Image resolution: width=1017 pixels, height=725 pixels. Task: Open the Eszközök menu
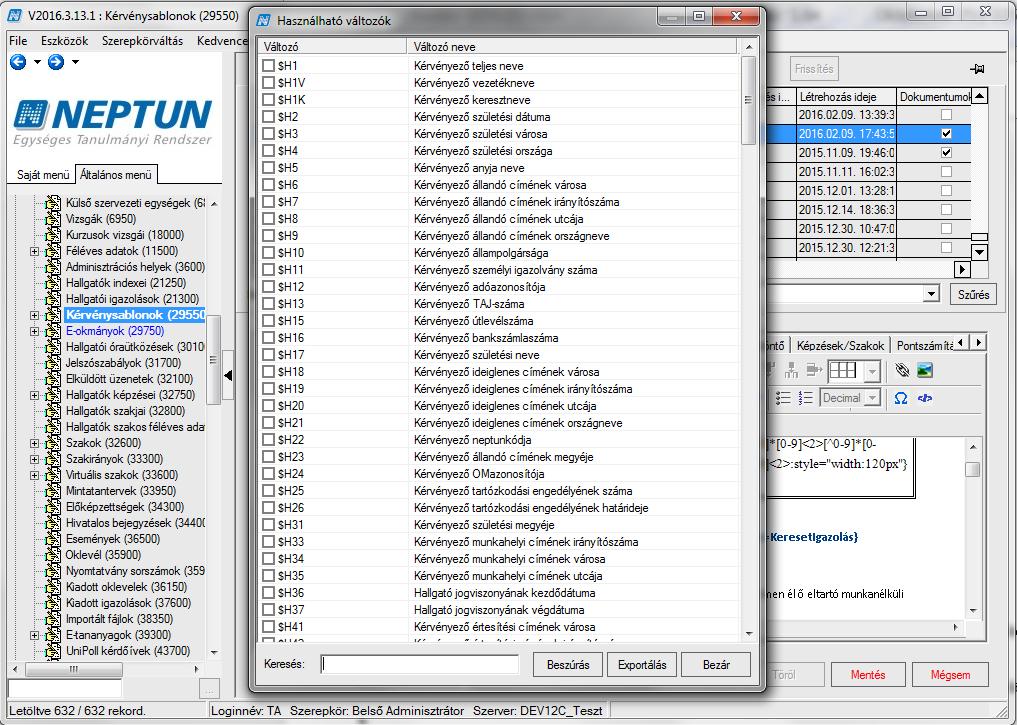(64, 41)
